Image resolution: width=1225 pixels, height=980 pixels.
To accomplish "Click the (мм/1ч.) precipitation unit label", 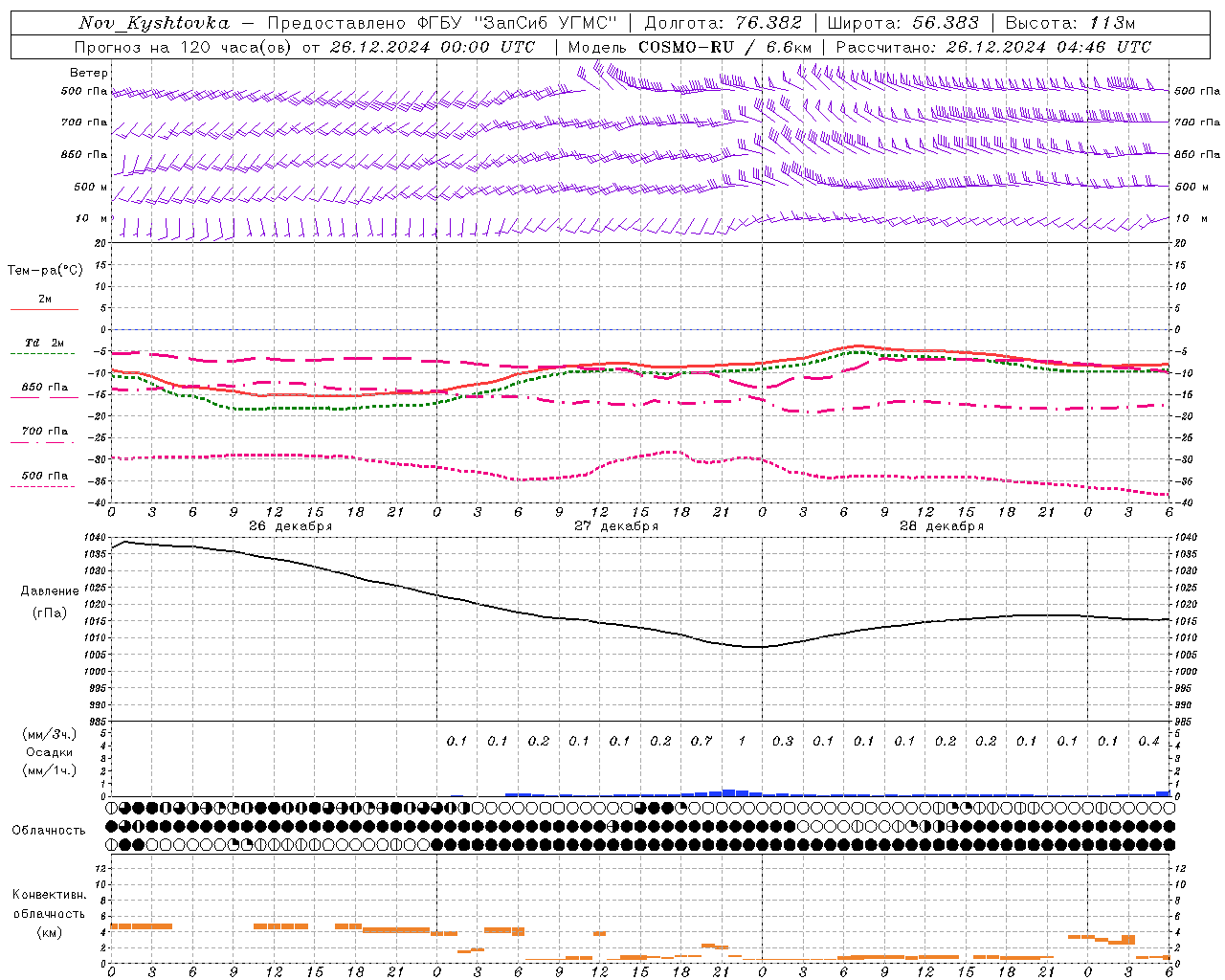I will point(50,770).
